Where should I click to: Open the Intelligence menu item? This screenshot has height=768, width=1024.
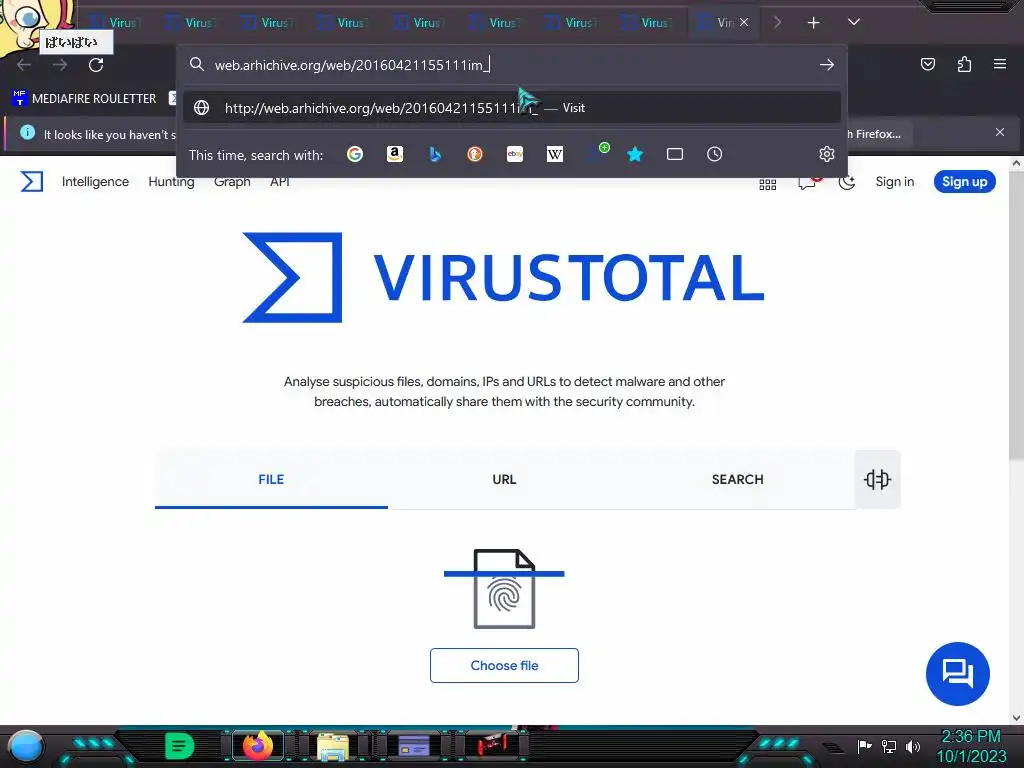coord(95,182)
